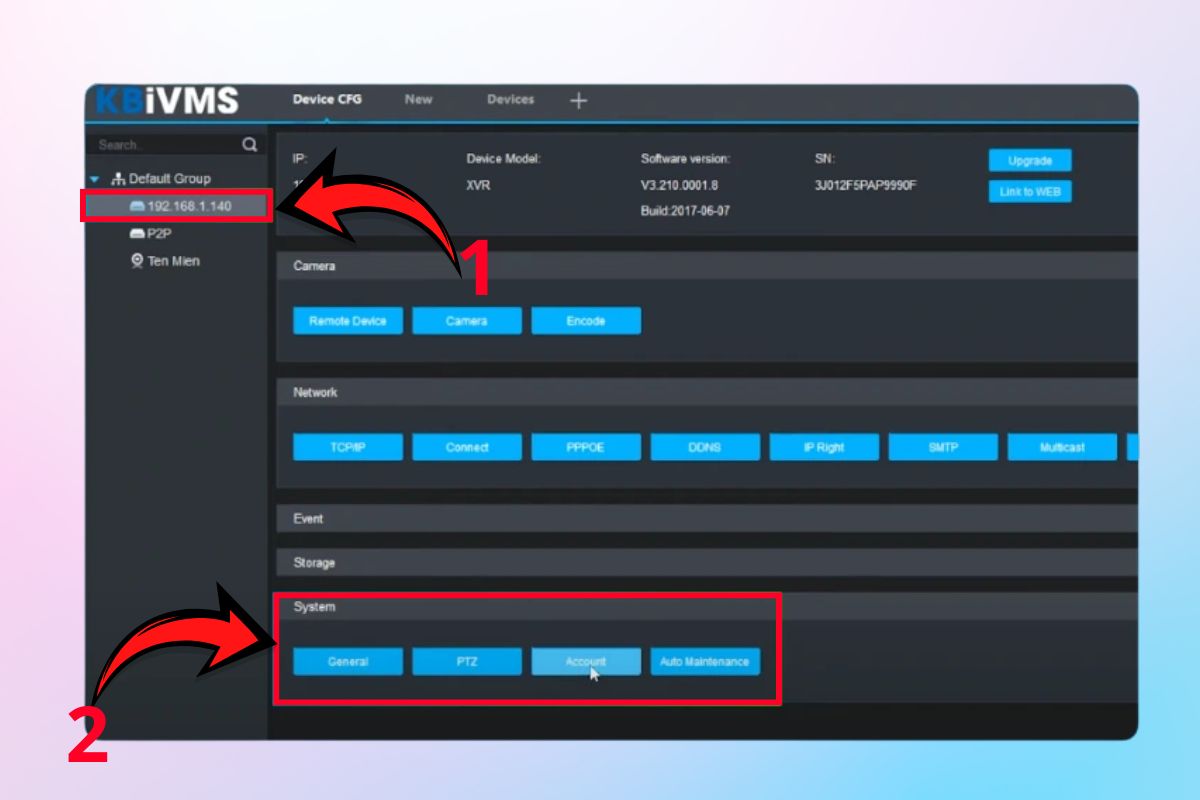Click the KBiVMS logo

(168, 100)
